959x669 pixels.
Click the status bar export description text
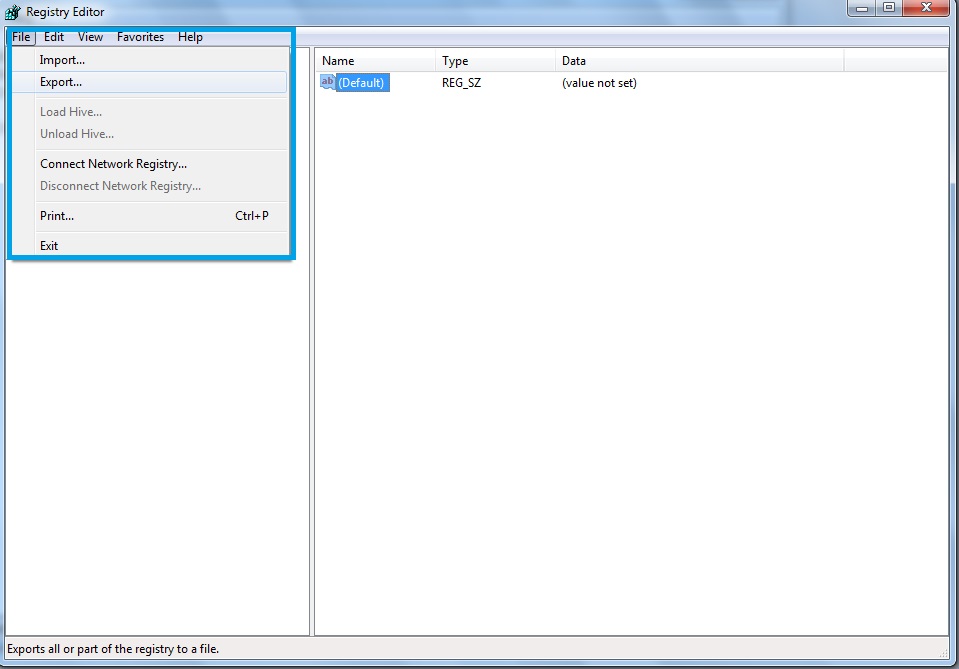point(113,649)
